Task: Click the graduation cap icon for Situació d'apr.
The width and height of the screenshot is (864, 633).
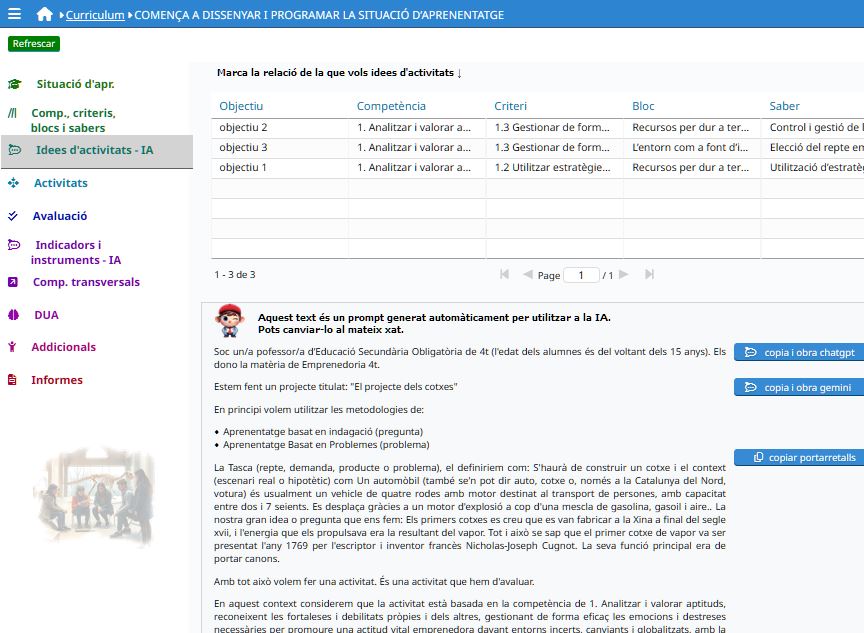Action: [14, 84]
